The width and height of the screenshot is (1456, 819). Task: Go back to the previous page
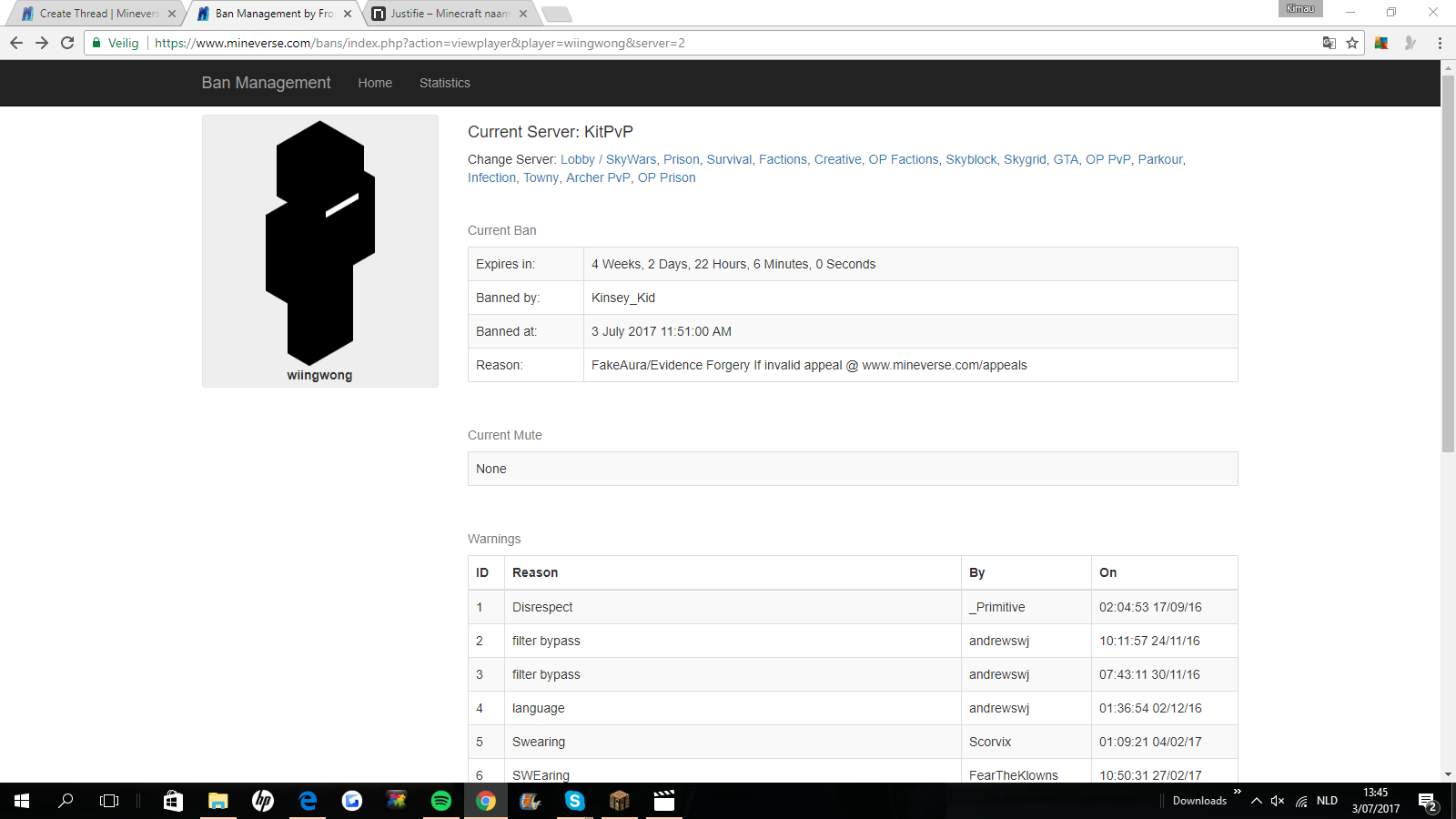point(16,43)
